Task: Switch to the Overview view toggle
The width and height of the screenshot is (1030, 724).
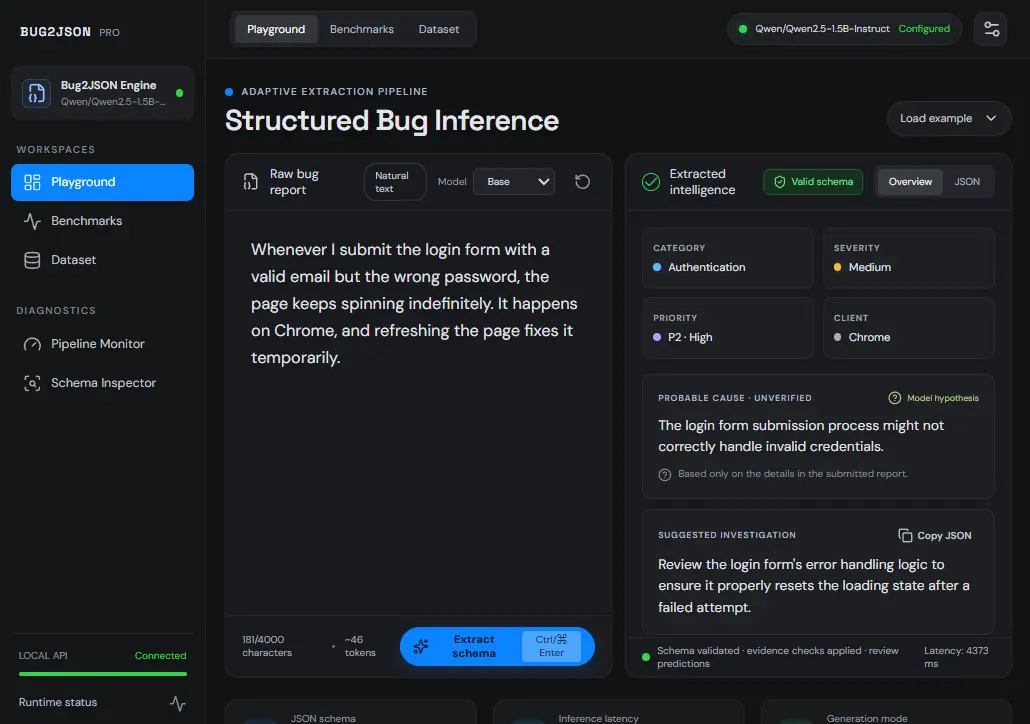Action: point(910,182)
